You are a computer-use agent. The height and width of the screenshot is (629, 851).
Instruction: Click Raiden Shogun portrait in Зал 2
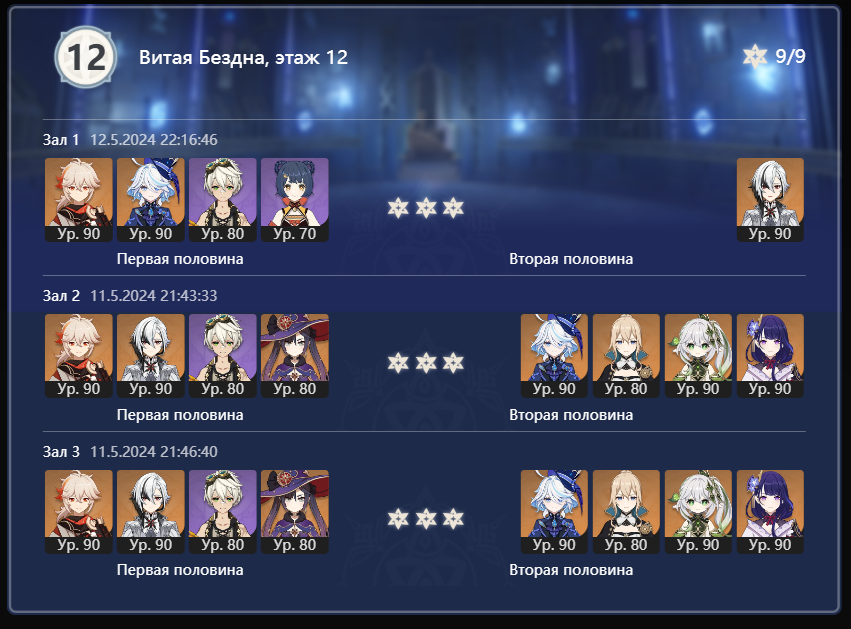(770, 355)
